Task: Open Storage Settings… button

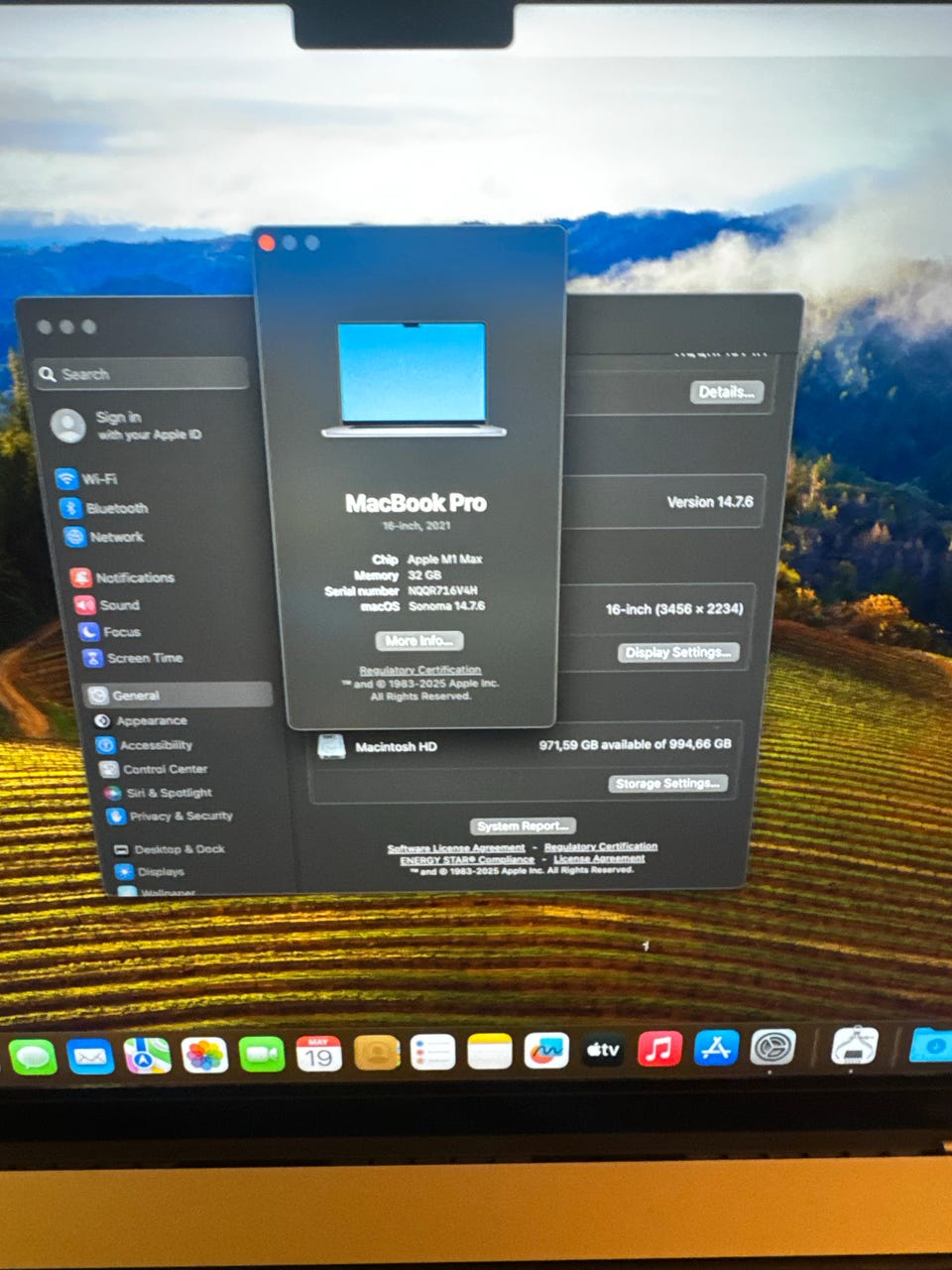Action: tap(667, 784)
